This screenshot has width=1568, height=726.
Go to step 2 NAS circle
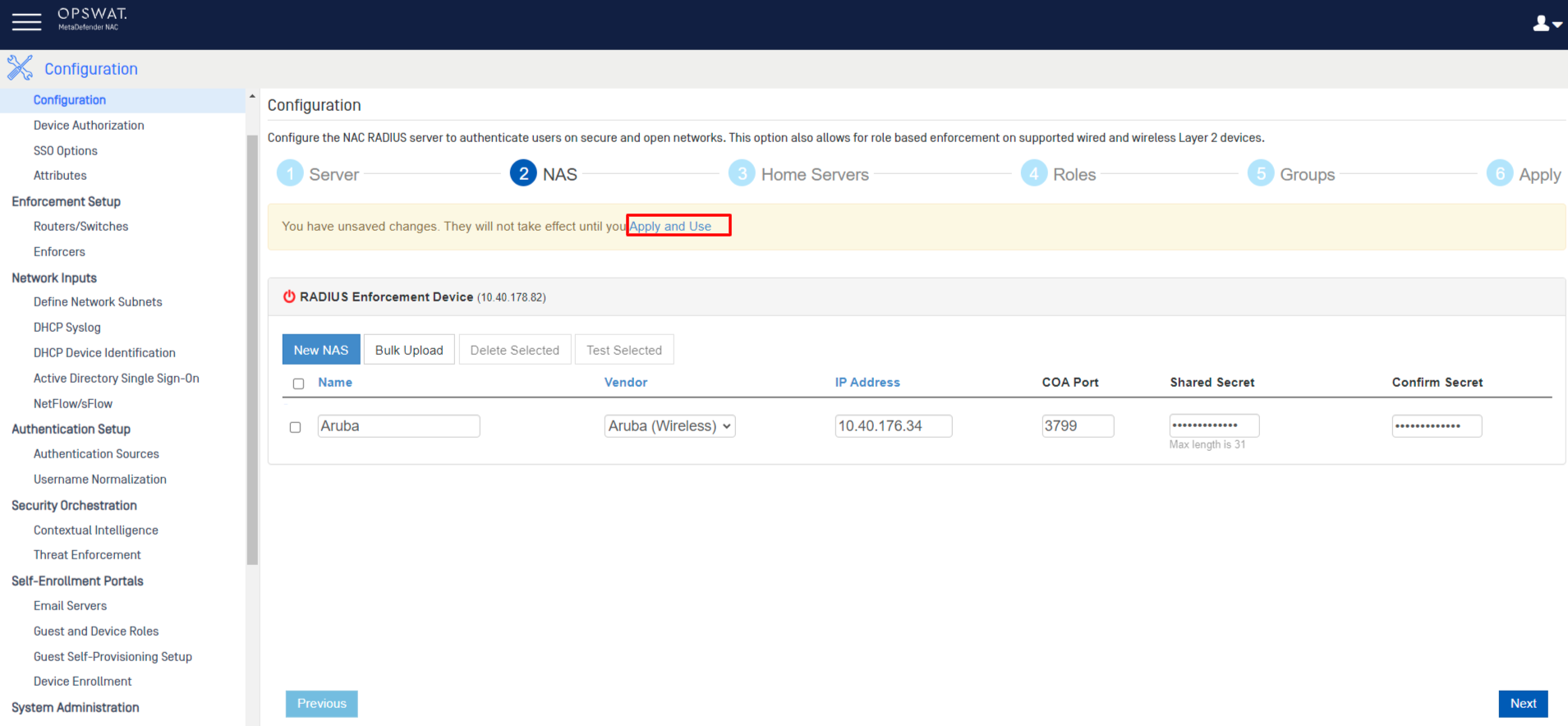click(x=523, y=173)
